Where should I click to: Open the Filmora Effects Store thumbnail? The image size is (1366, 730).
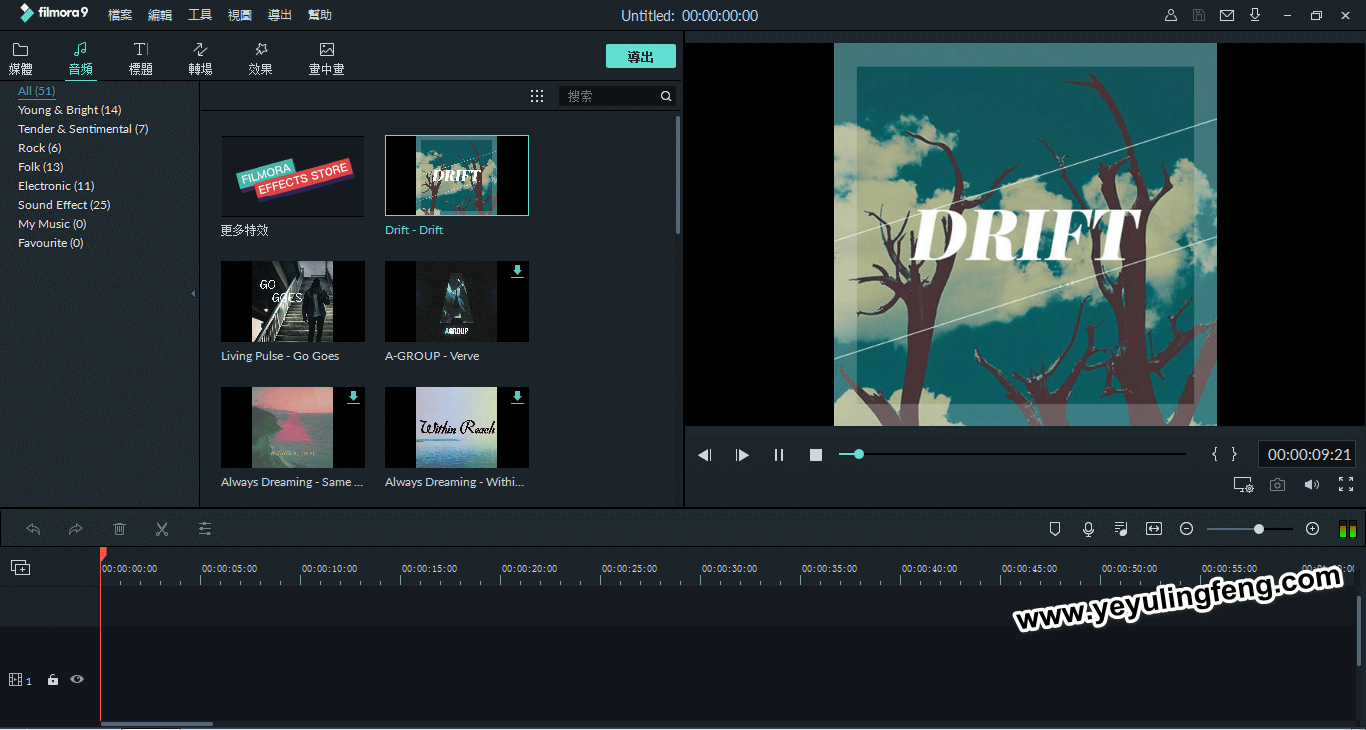click(x=293, y=176)
